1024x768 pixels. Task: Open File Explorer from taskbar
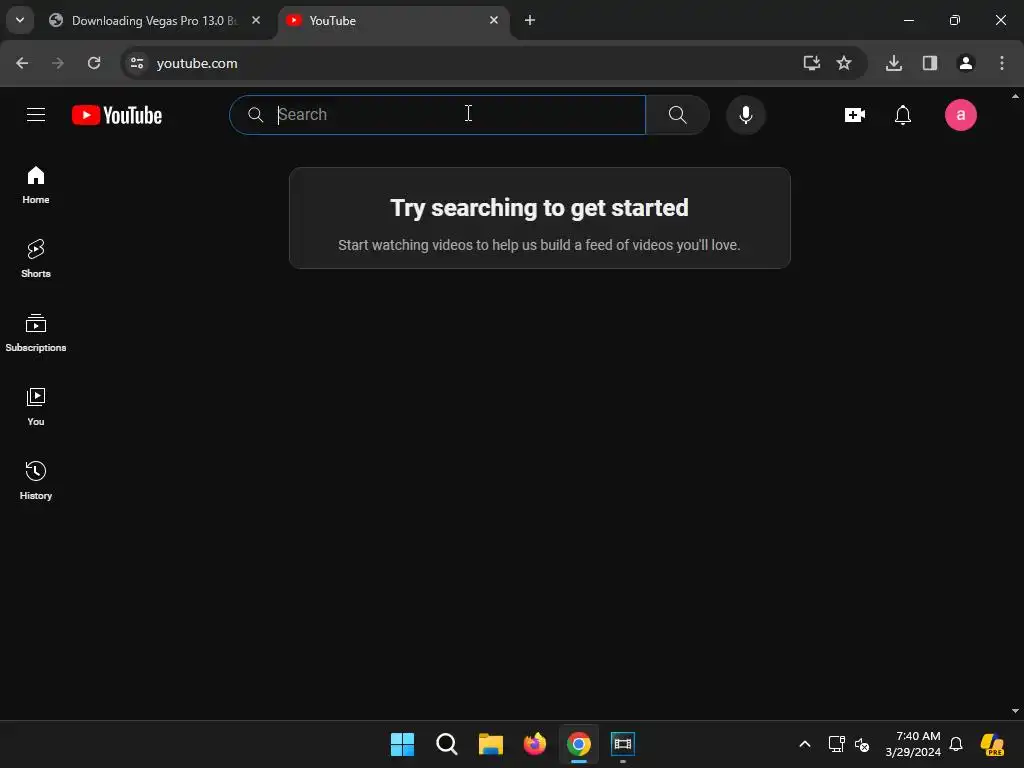click(x=490, y=744)
